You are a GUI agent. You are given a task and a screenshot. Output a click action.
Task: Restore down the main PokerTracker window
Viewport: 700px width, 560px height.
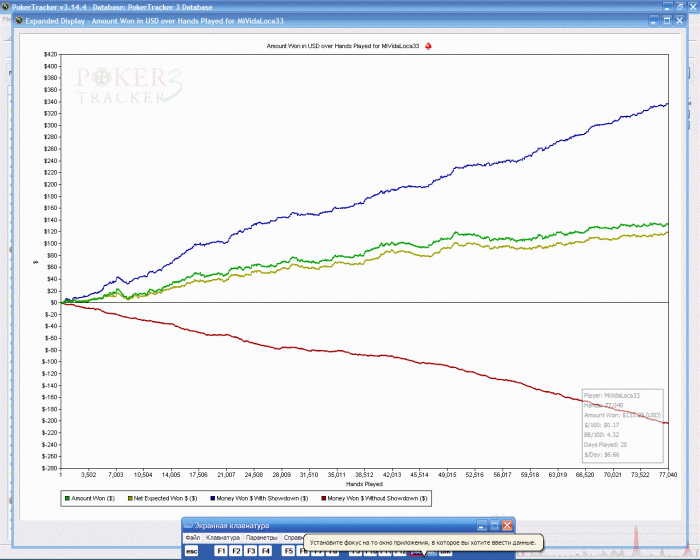tap(680, 6)
